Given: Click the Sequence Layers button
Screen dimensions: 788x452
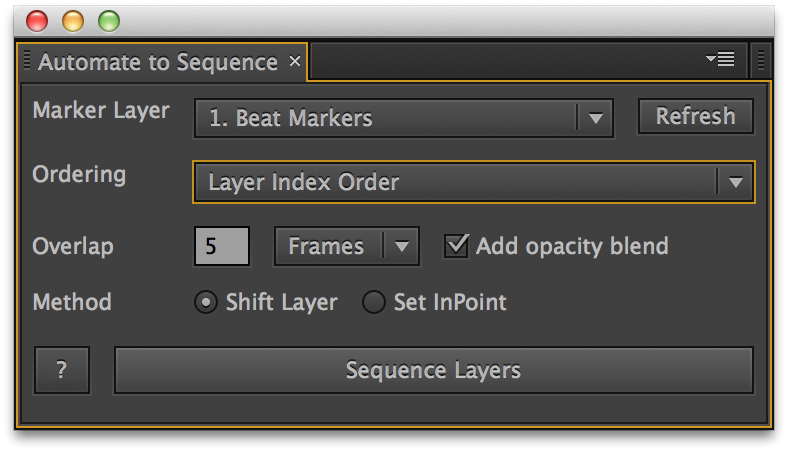Looking at the screenshot, I should 433,370.
